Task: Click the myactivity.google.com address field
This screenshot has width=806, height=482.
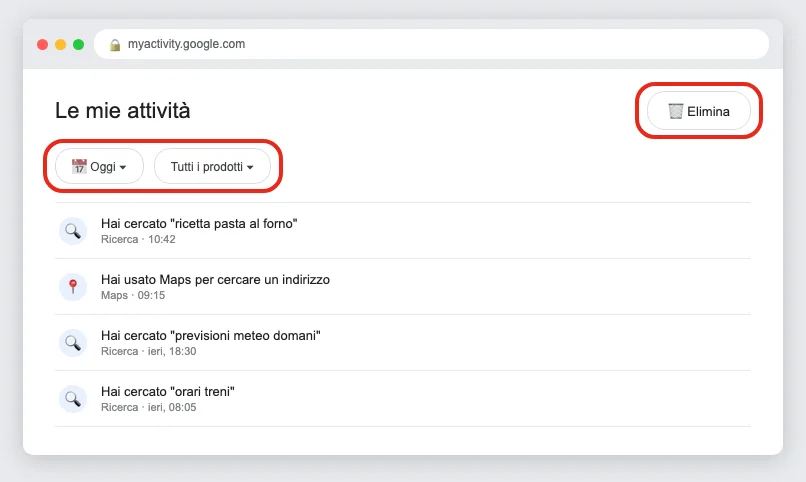Action: point(431,44)
